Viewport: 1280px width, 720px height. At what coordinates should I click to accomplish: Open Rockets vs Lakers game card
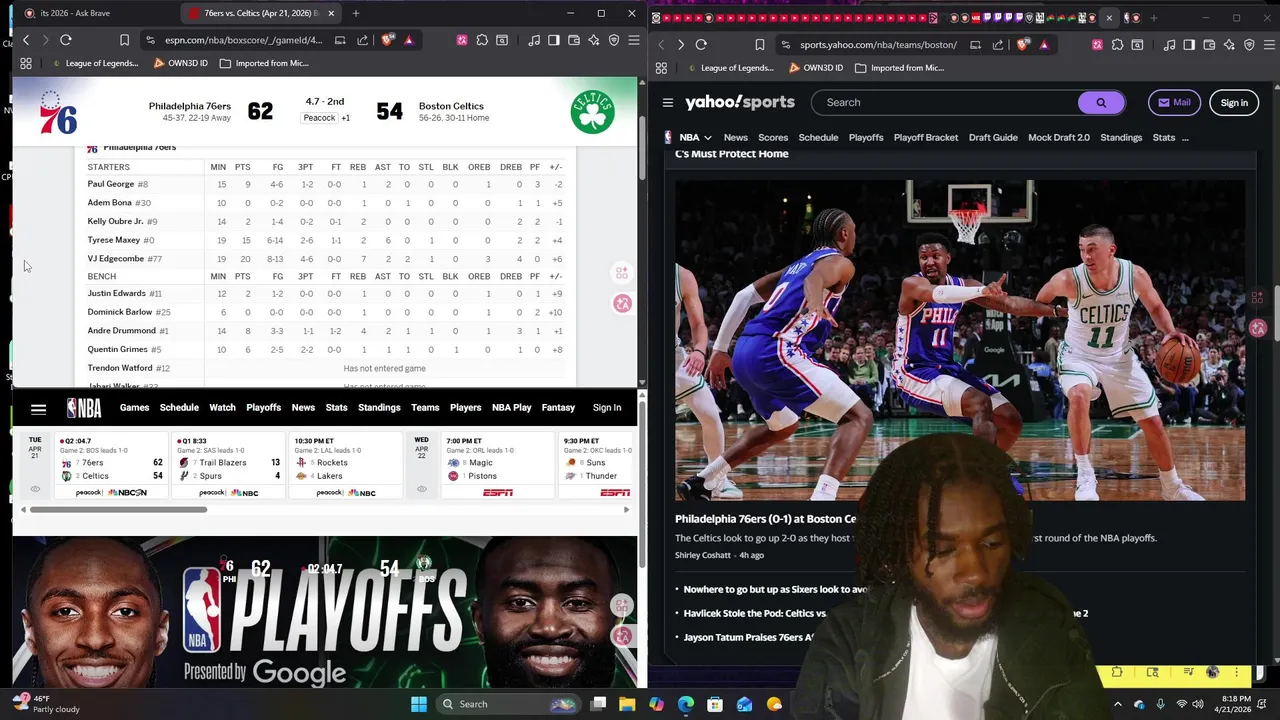tap(345, 466)
